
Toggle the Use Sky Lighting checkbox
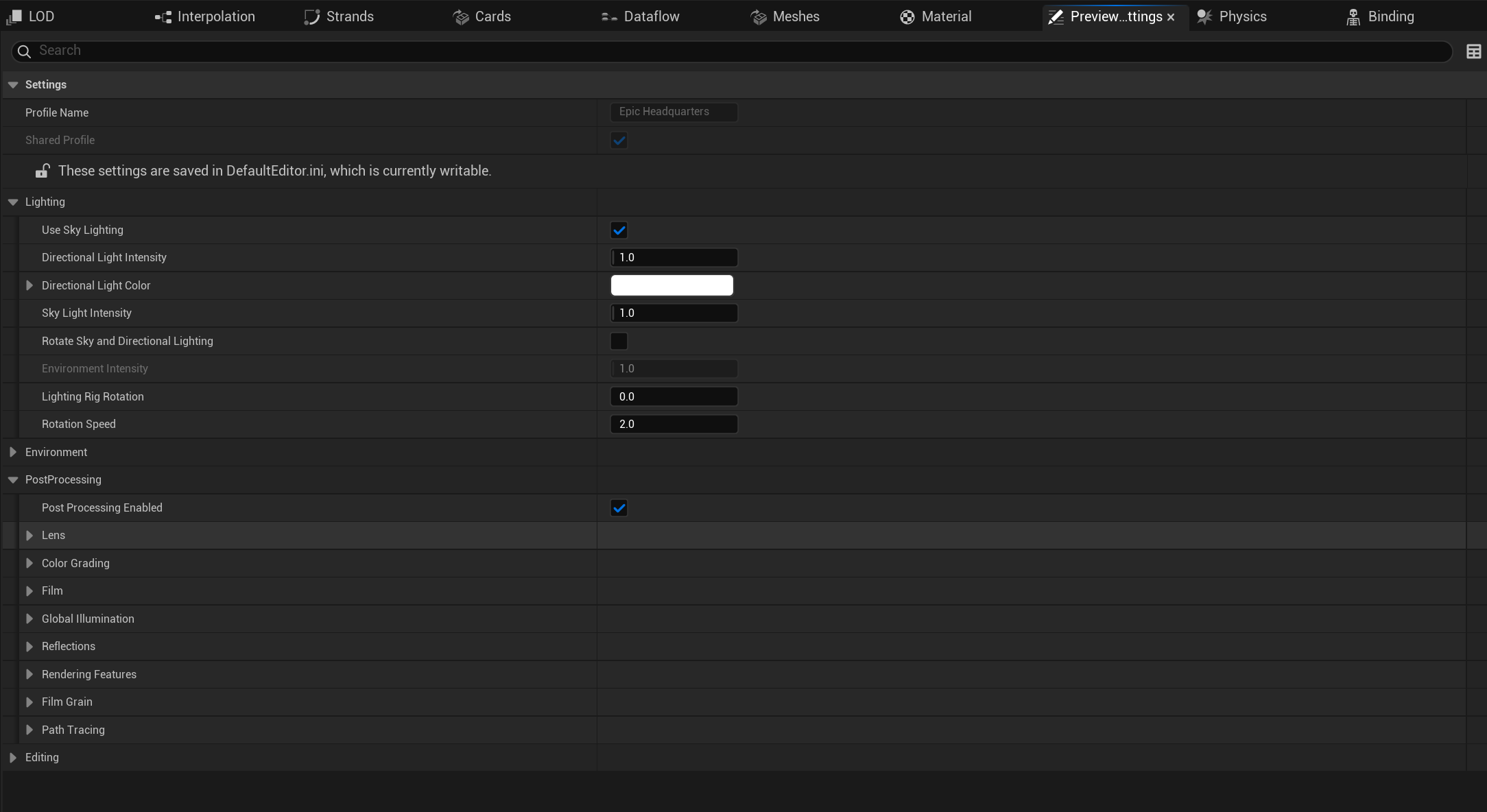[619, 230]
